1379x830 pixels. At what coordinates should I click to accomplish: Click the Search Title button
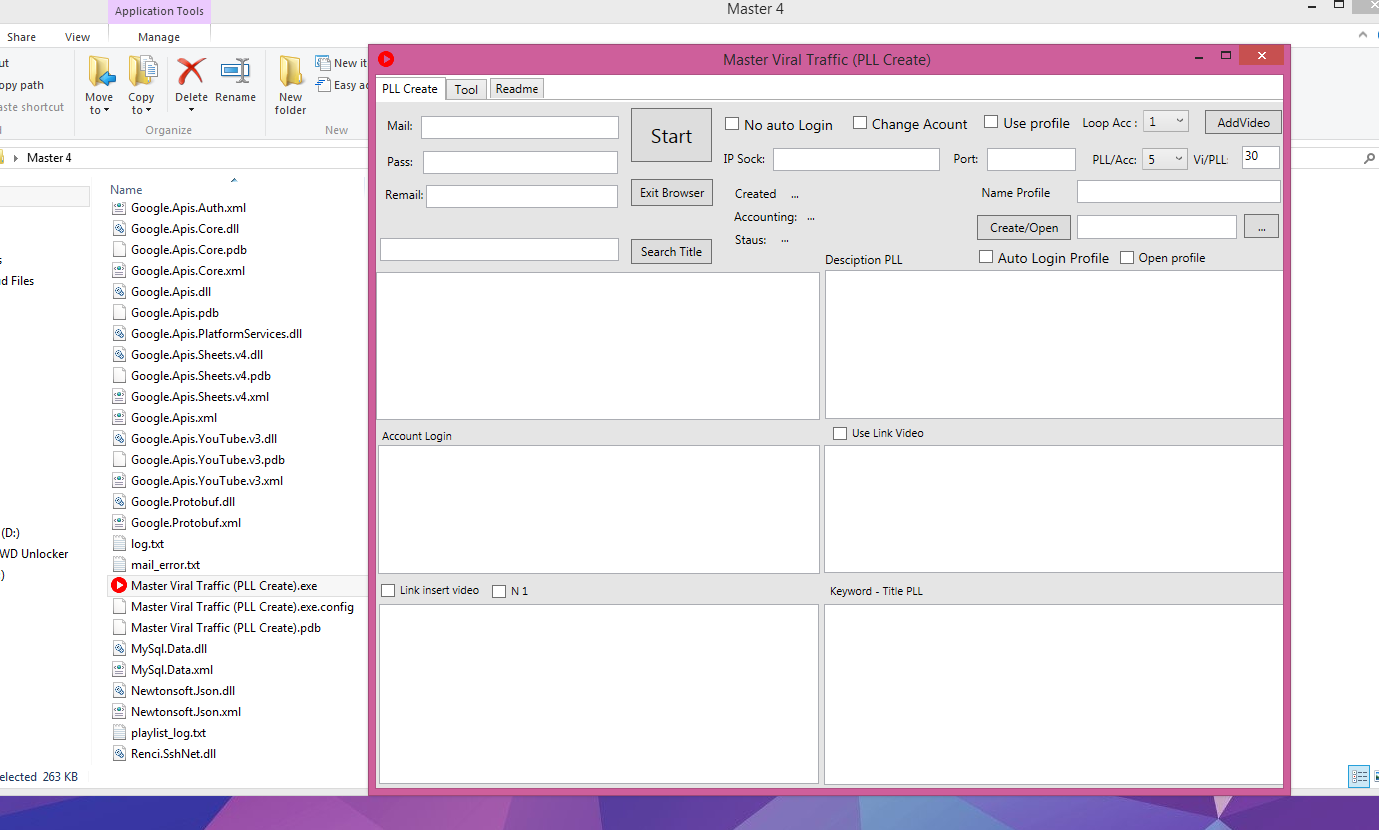tap(671, 251)
